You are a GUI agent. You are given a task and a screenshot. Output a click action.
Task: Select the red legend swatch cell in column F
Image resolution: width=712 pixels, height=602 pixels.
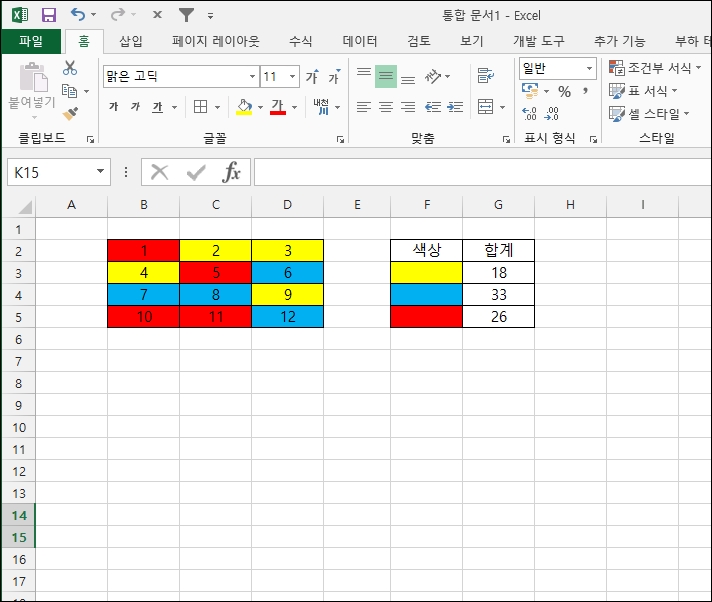coord(426,316)
